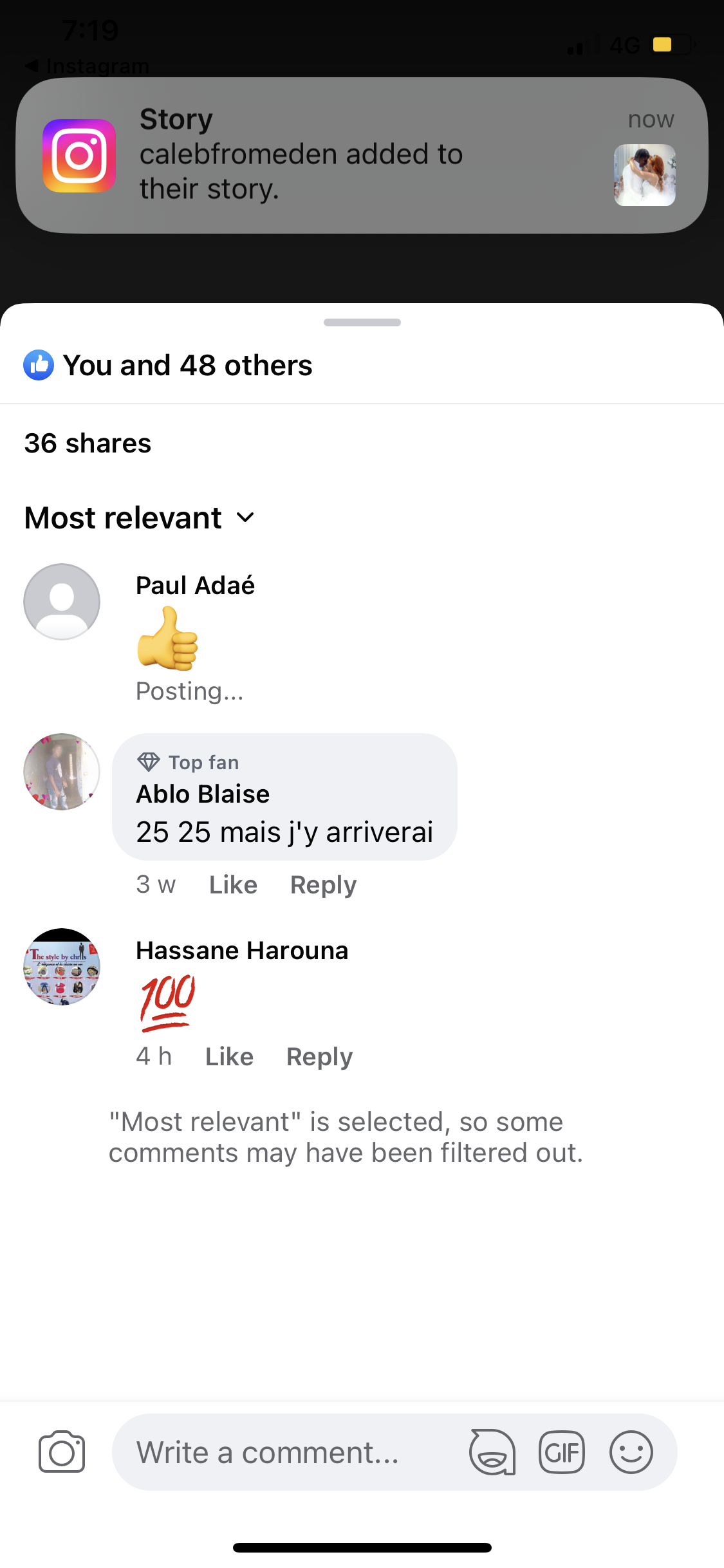Return to Instagram via back link

87,66
